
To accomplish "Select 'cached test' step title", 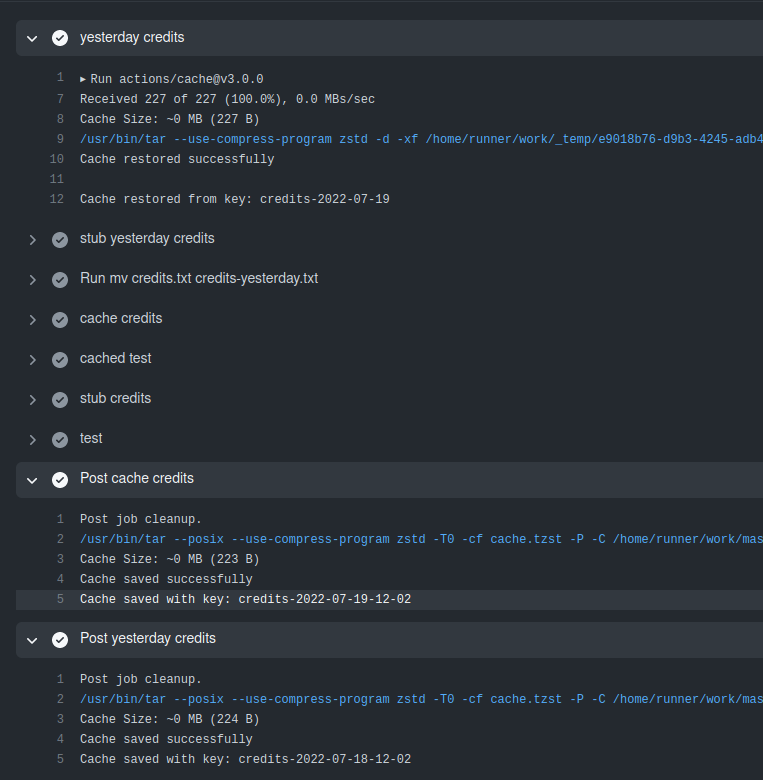I will tap(115, 358).
